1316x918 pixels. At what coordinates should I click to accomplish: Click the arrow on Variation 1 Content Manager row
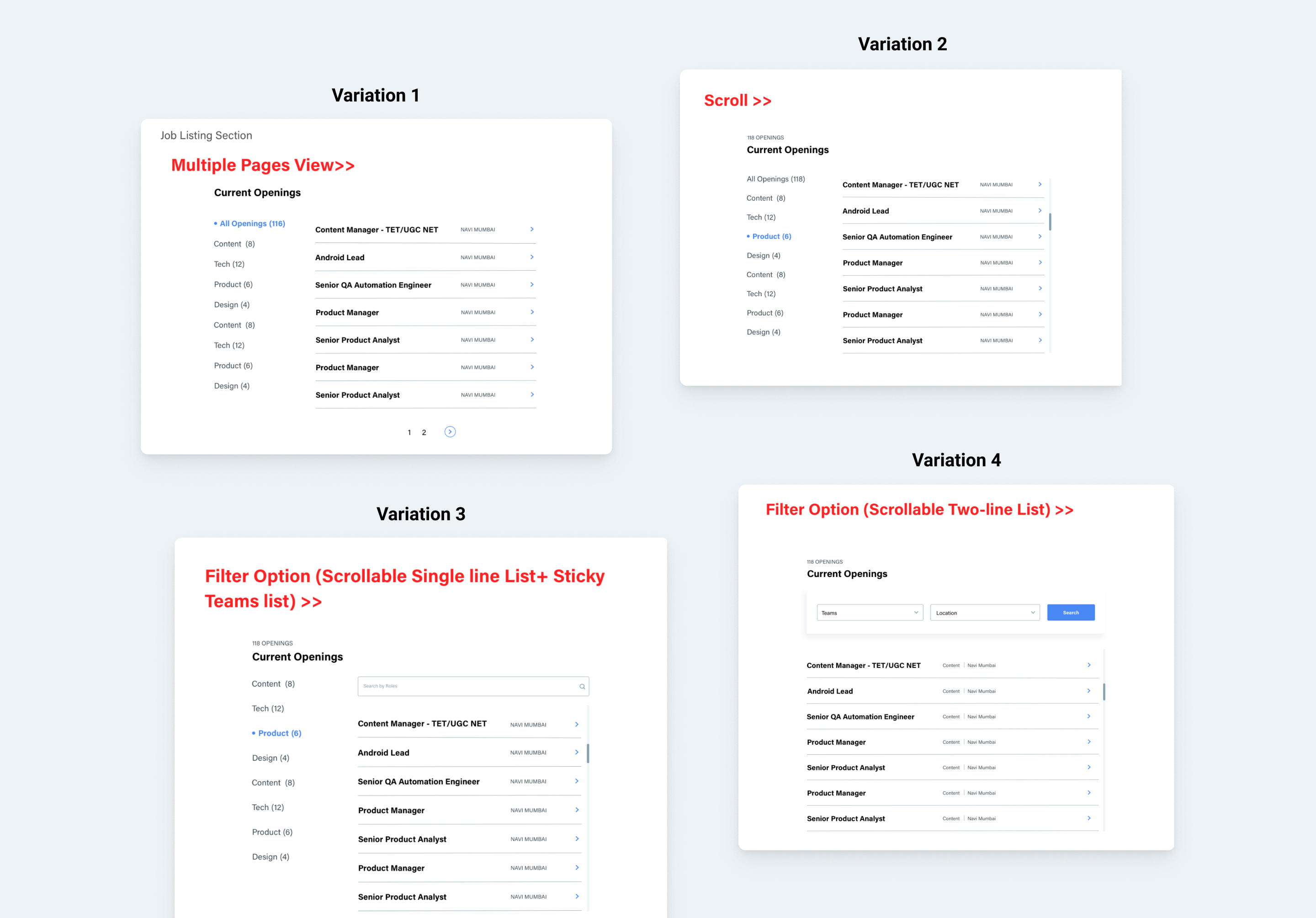(532, 229)
